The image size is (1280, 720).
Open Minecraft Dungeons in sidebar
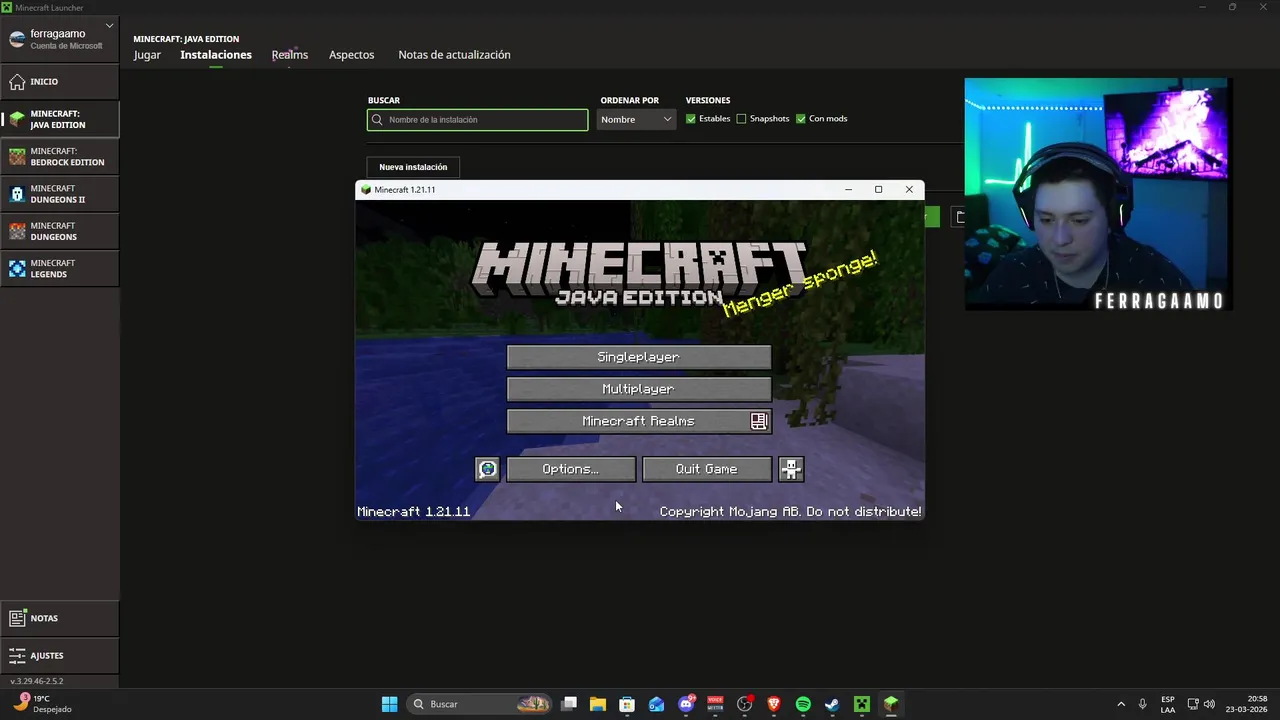tap(60, 231)
